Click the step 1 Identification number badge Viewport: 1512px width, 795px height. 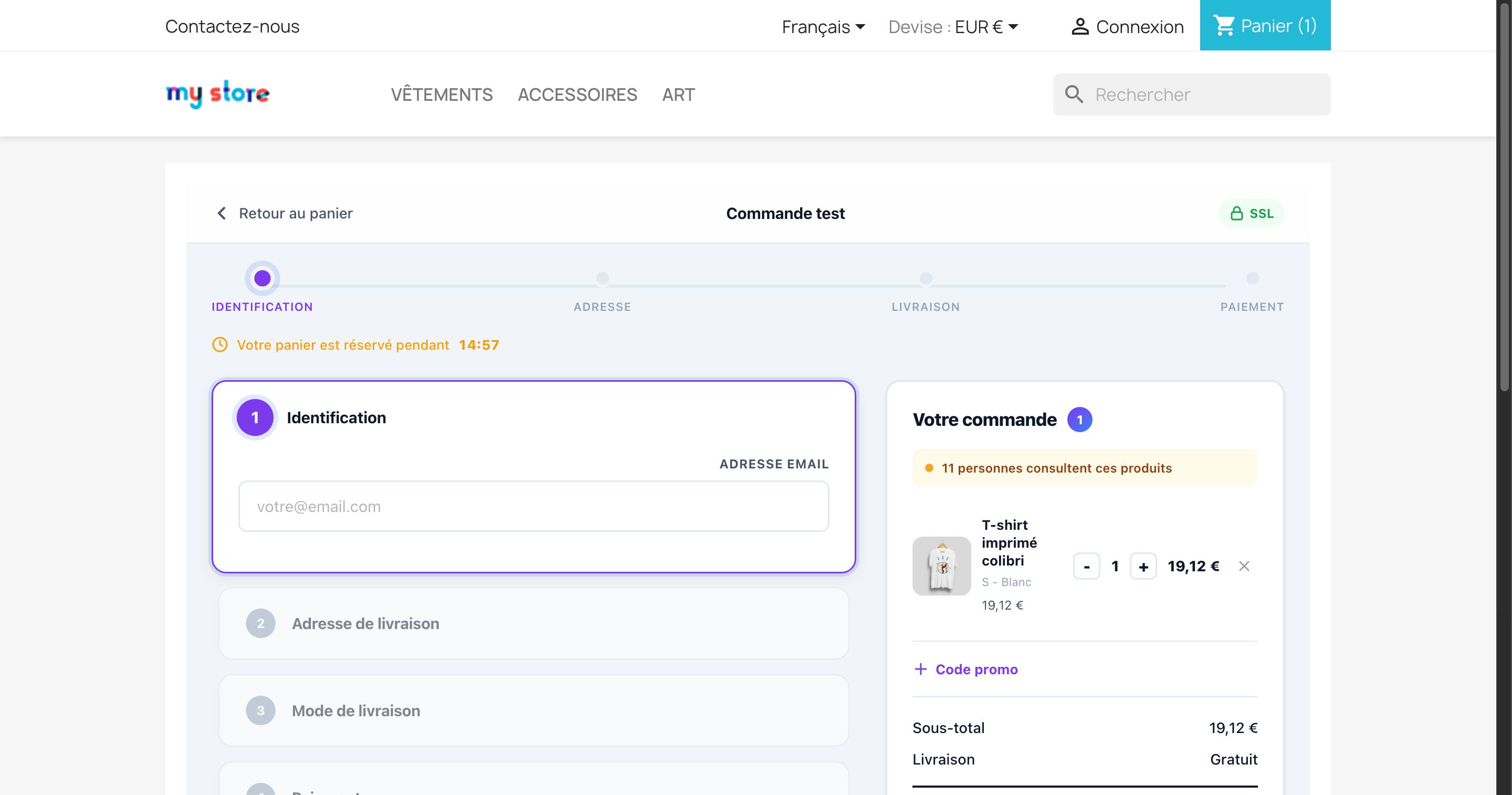tap(255, 417)
